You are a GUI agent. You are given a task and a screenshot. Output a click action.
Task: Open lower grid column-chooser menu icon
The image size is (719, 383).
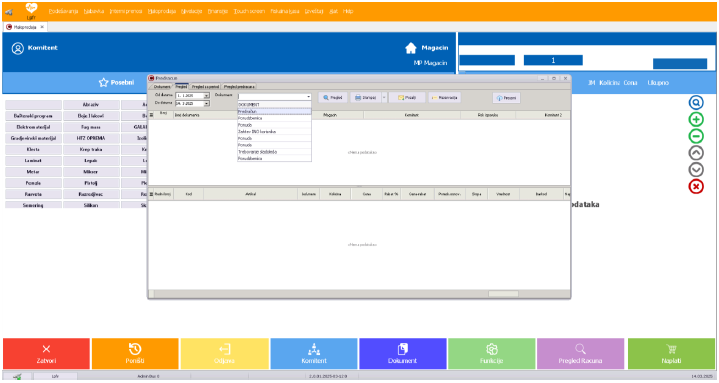click(x=151, y=194)
